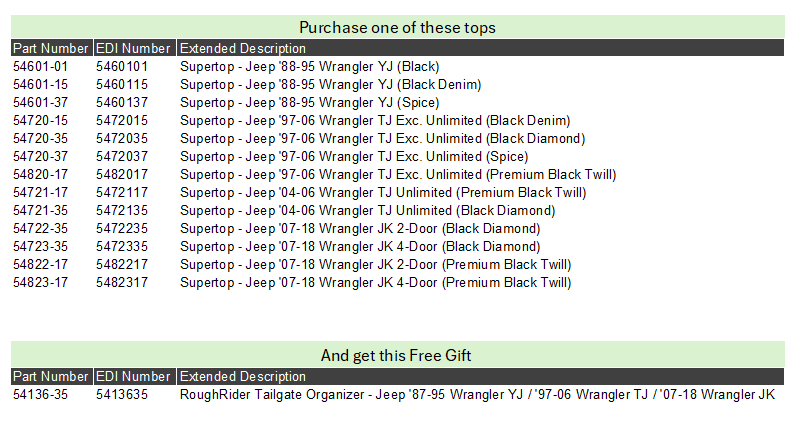Click EDI number 5472235
Image resolution: width=795 pixels, height=441 pixels.
[x=122, y=229]
